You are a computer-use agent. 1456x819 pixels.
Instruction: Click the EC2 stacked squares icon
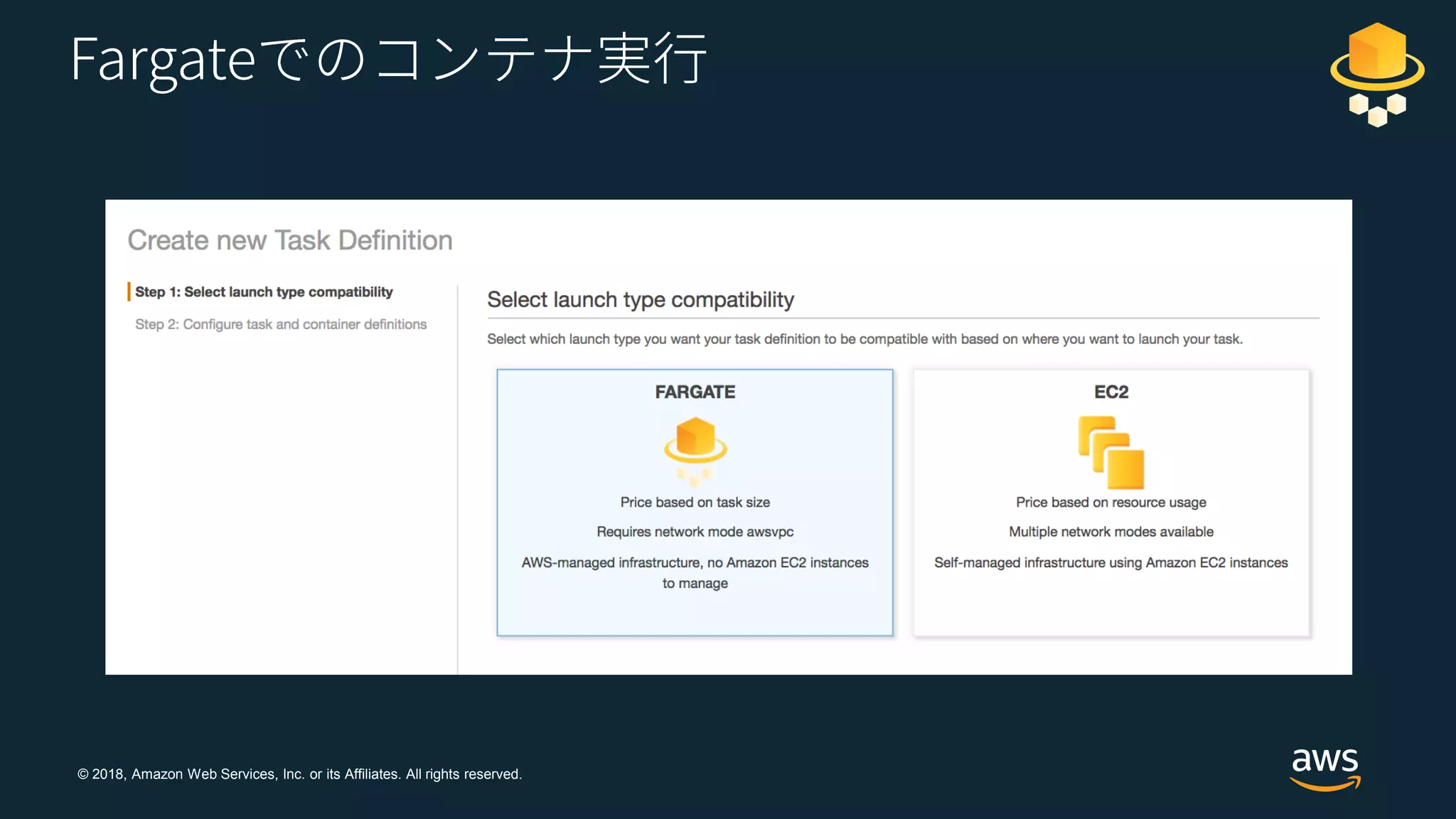tap(1110, 453)
